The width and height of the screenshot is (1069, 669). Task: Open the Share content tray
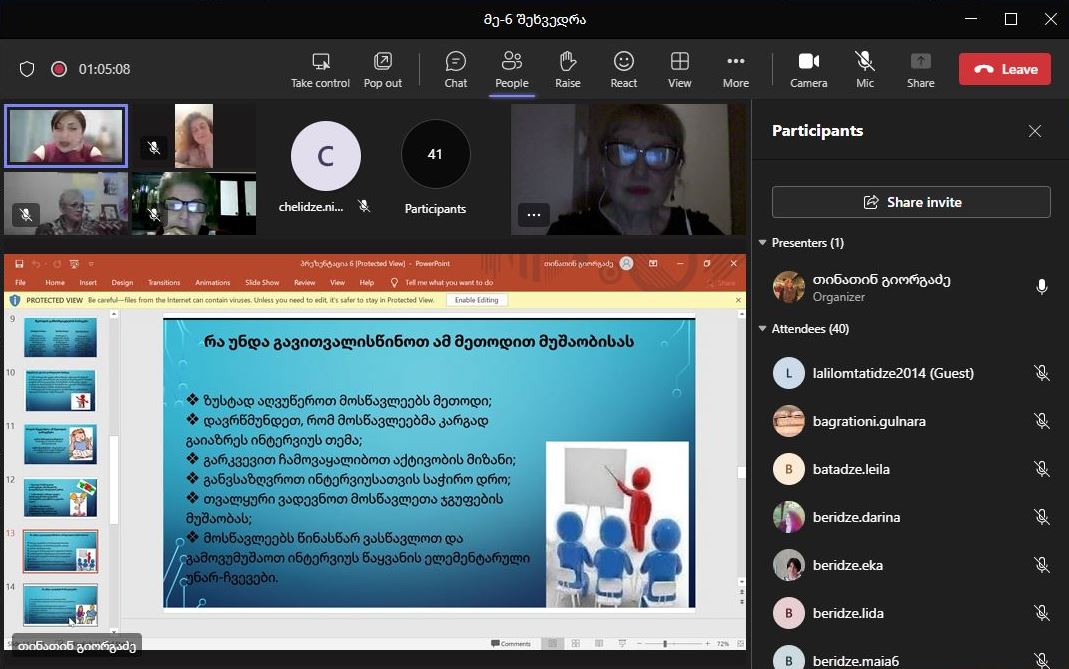[x=920, y=70]
